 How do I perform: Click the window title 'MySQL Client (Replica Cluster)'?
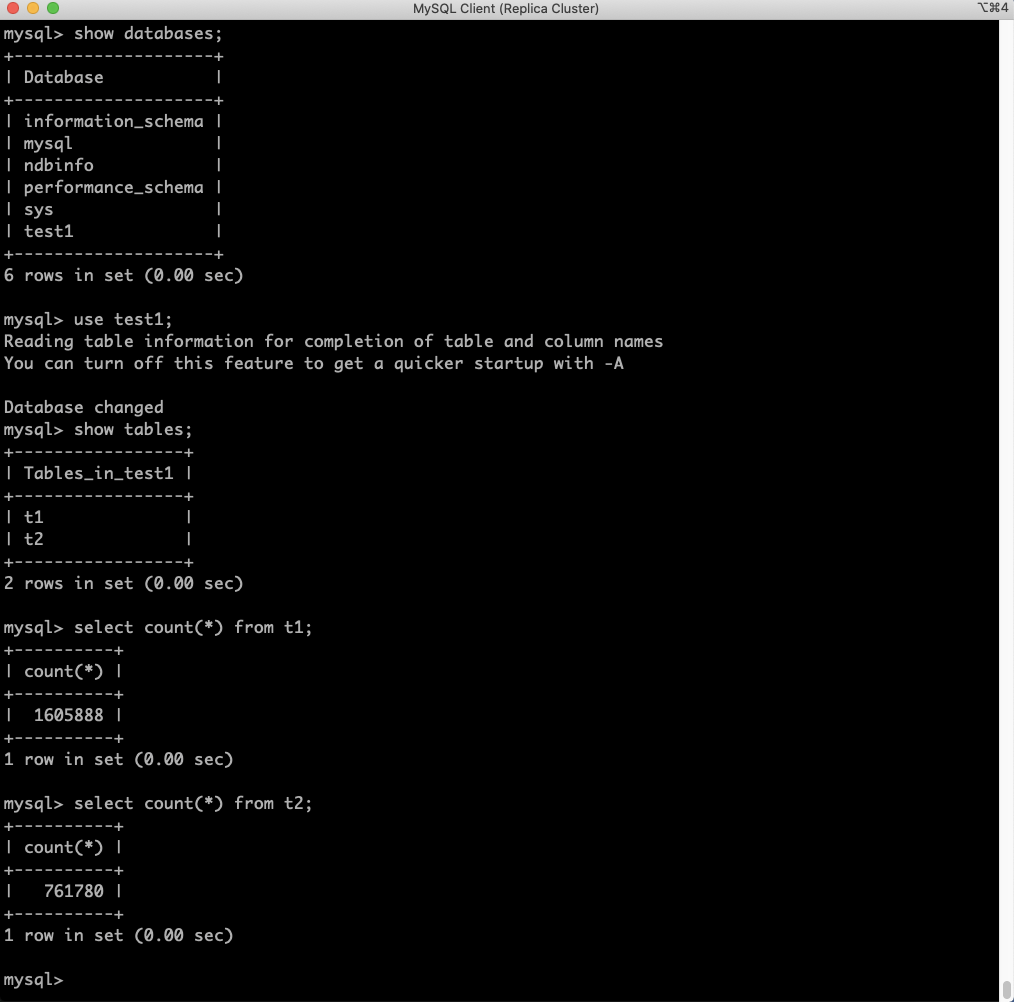(x=506, y=8)
